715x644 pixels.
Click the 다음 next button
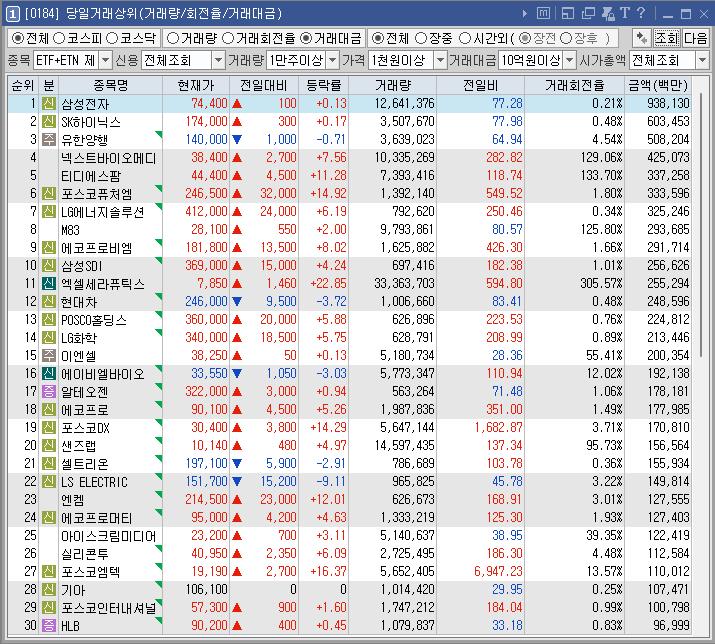[695, 38]
